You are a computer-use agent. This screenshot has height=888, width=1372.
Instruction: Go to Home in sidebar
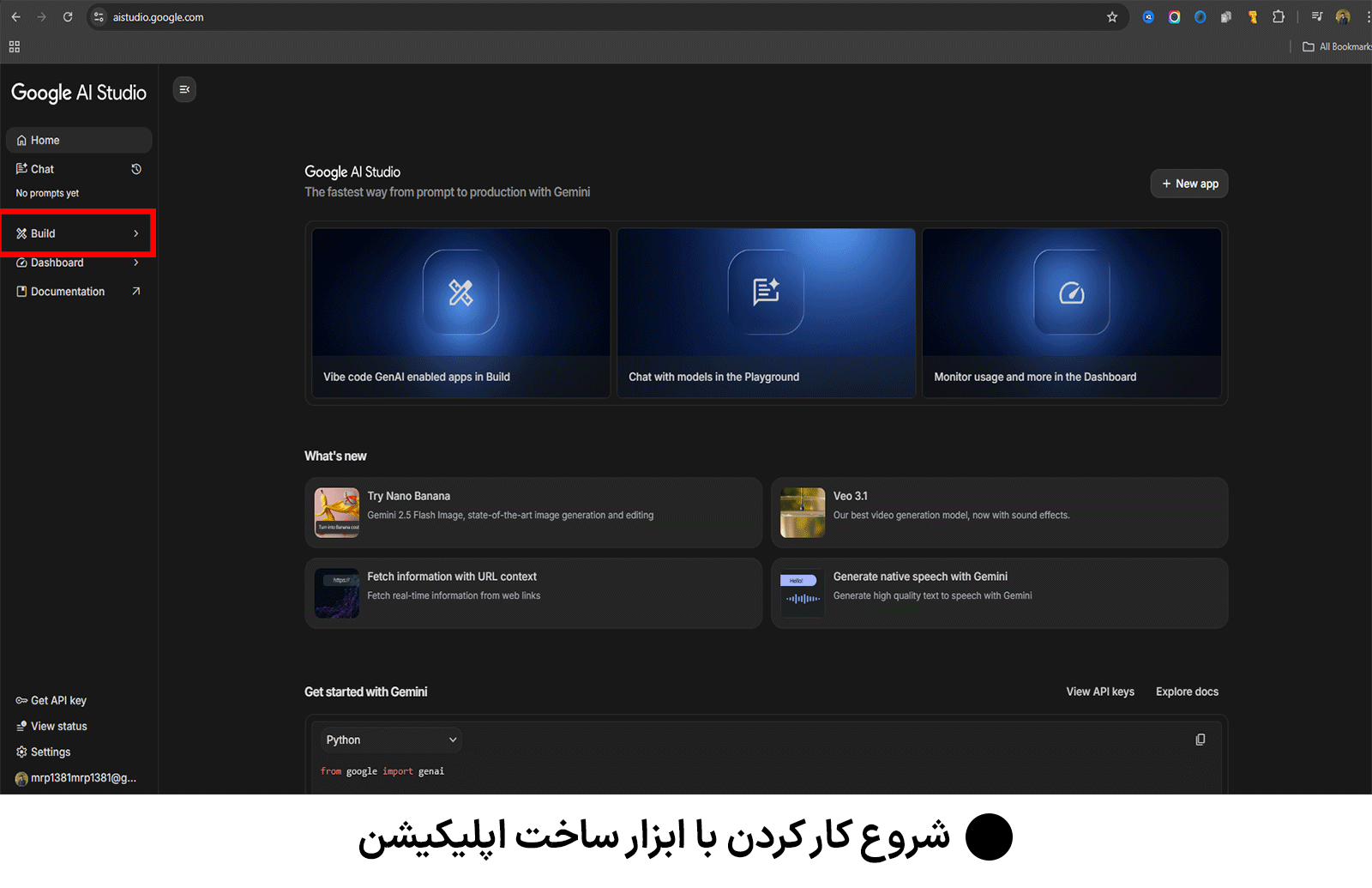click(x=45, y=140)
